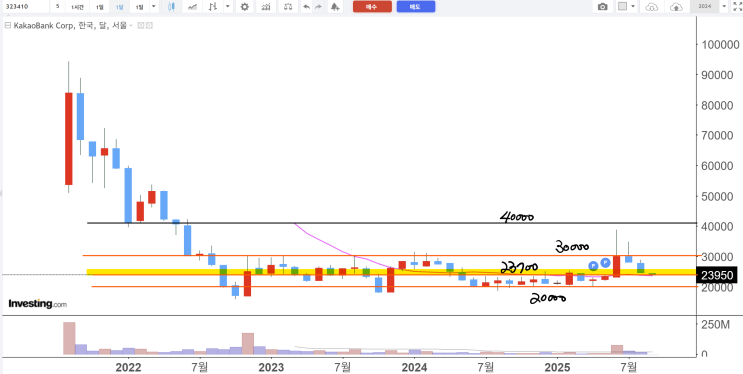Click the red 매수 buy button
743x374 pixels.
coord(372,7)
